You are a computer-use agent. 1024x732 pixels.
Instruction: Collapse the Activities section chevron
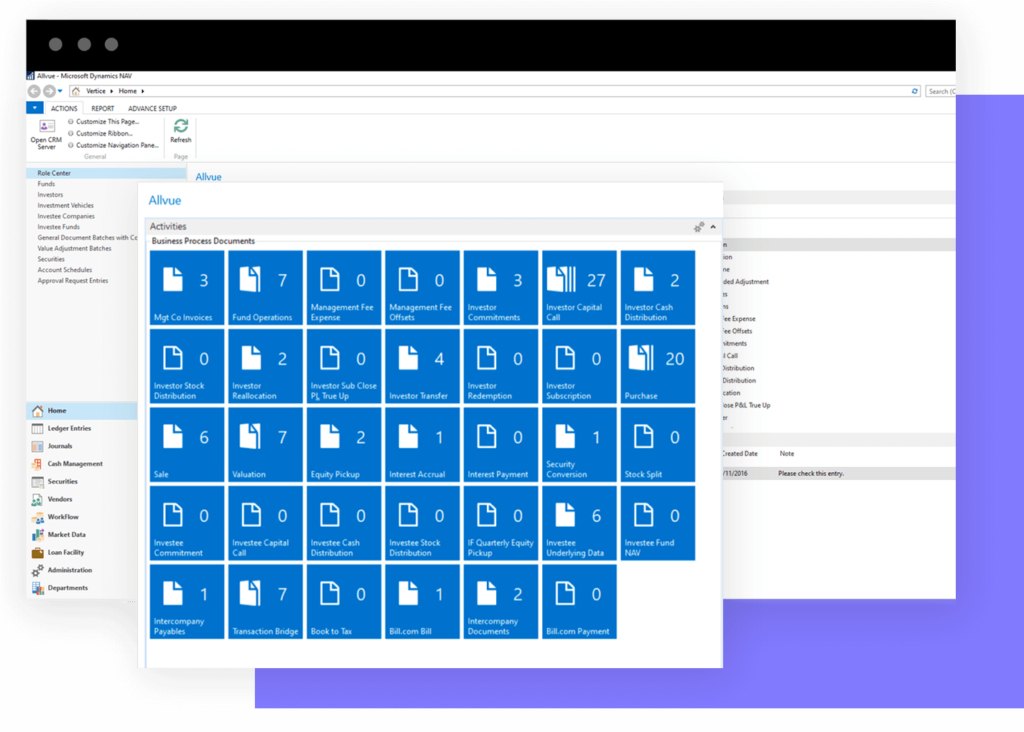(713, 227)
